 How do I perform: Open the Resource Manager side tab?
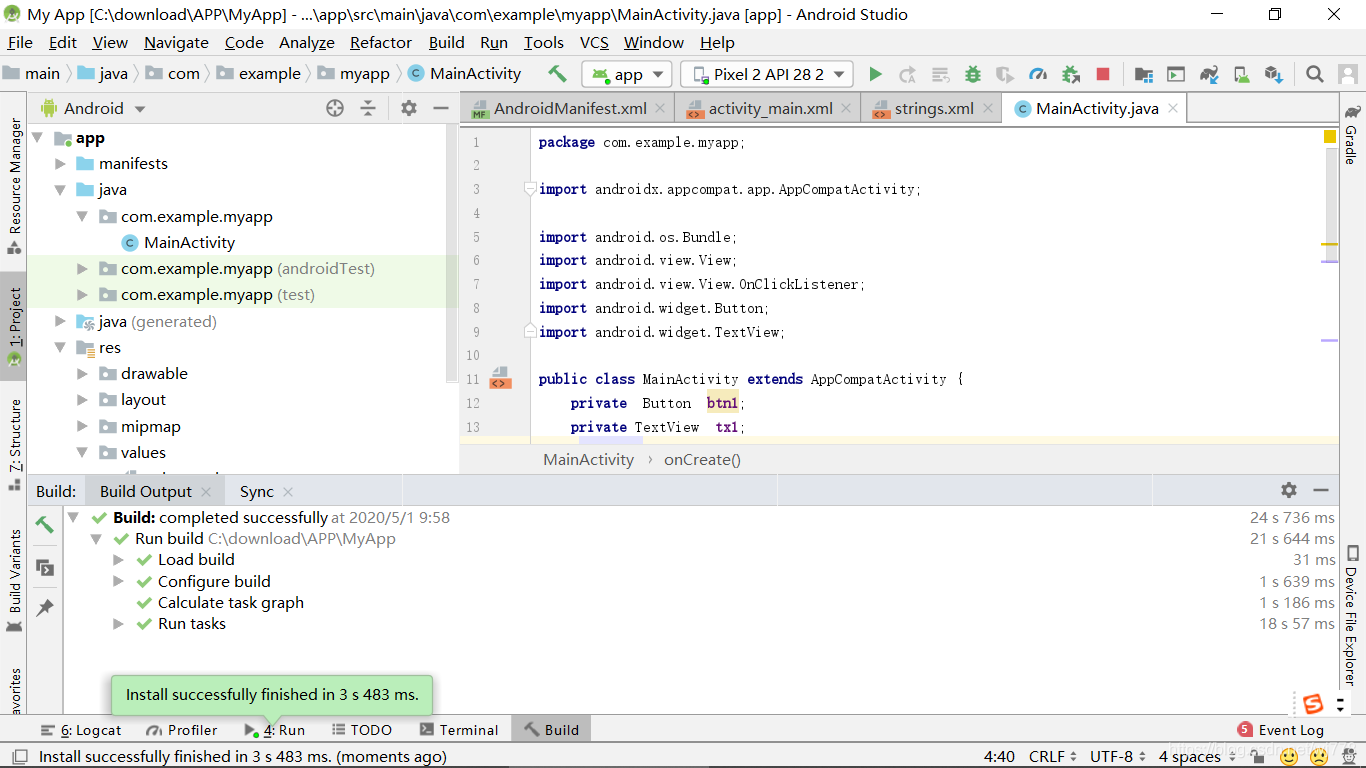pyautogui.click(x=14, y=185)
